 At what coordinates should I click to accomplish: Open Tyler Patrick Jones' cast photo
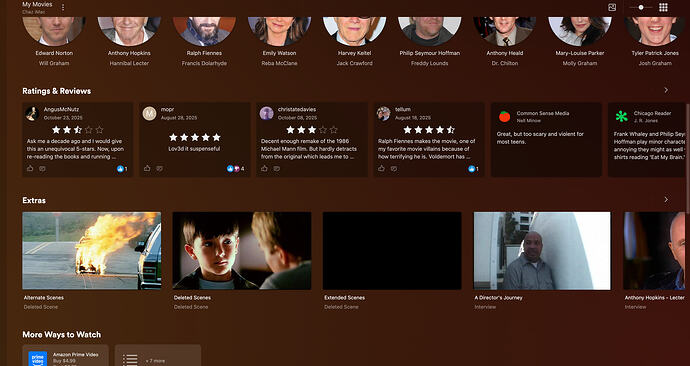[x=655, y=31]
